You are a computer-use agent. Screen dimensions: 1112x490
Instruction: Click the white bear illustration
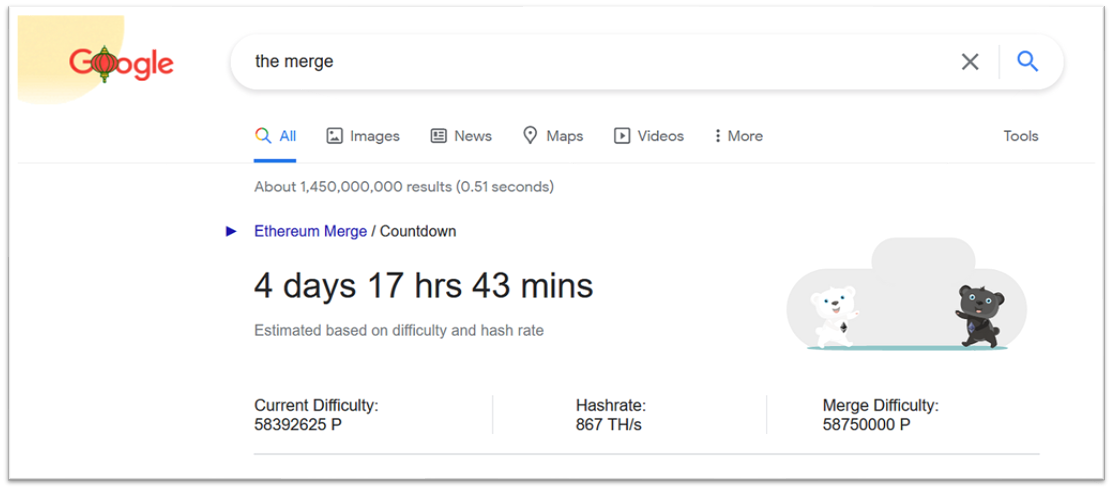[835, 316]
